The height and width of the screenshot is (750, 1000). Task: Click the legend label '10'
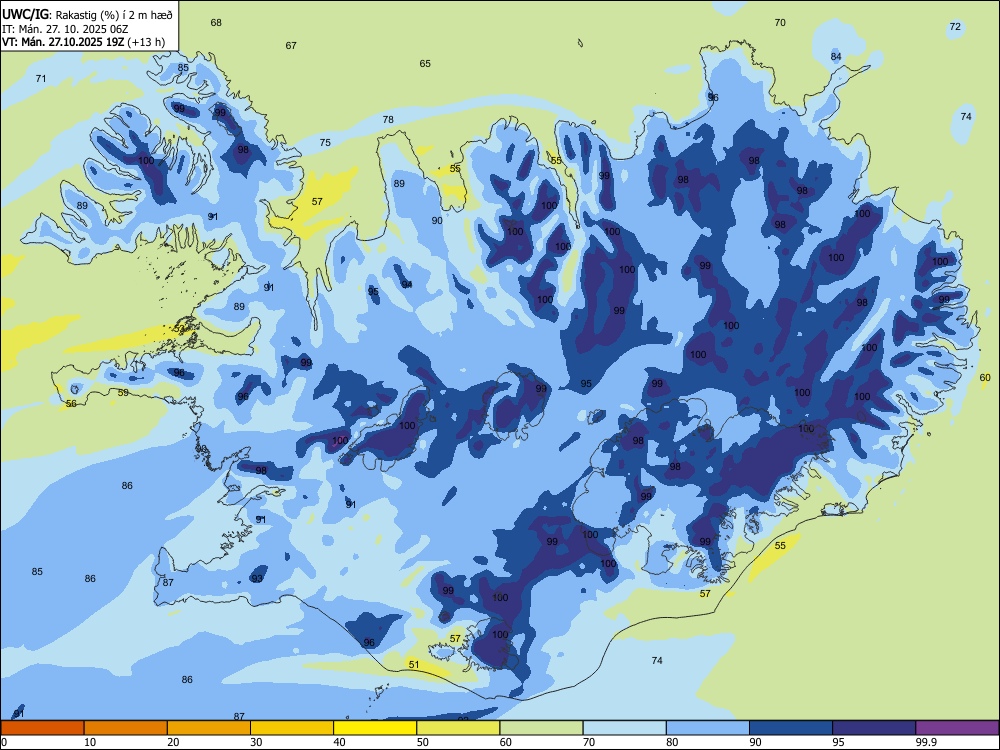pyautogui.click(x=90, y=742)
